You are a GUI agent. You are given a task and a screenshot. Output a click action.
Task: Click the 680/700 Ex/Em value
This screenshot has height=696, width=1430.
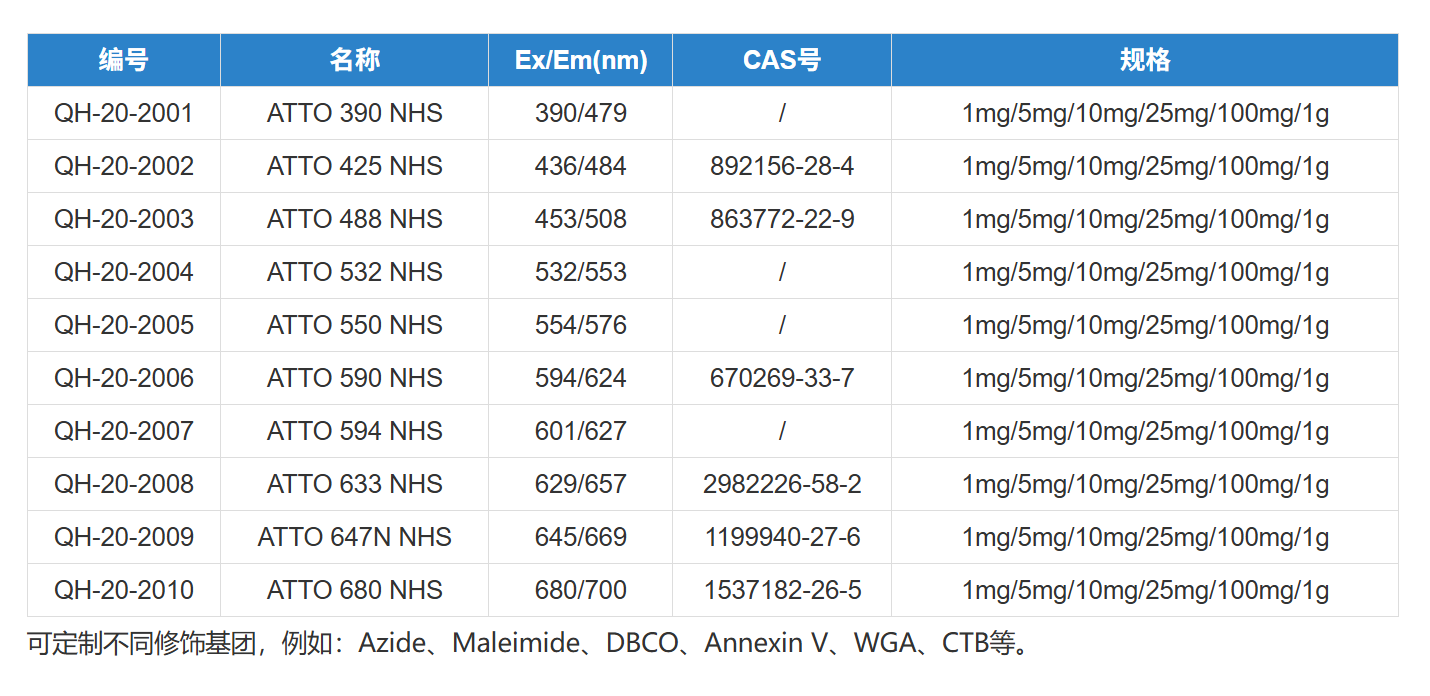[x=581, y=590]
